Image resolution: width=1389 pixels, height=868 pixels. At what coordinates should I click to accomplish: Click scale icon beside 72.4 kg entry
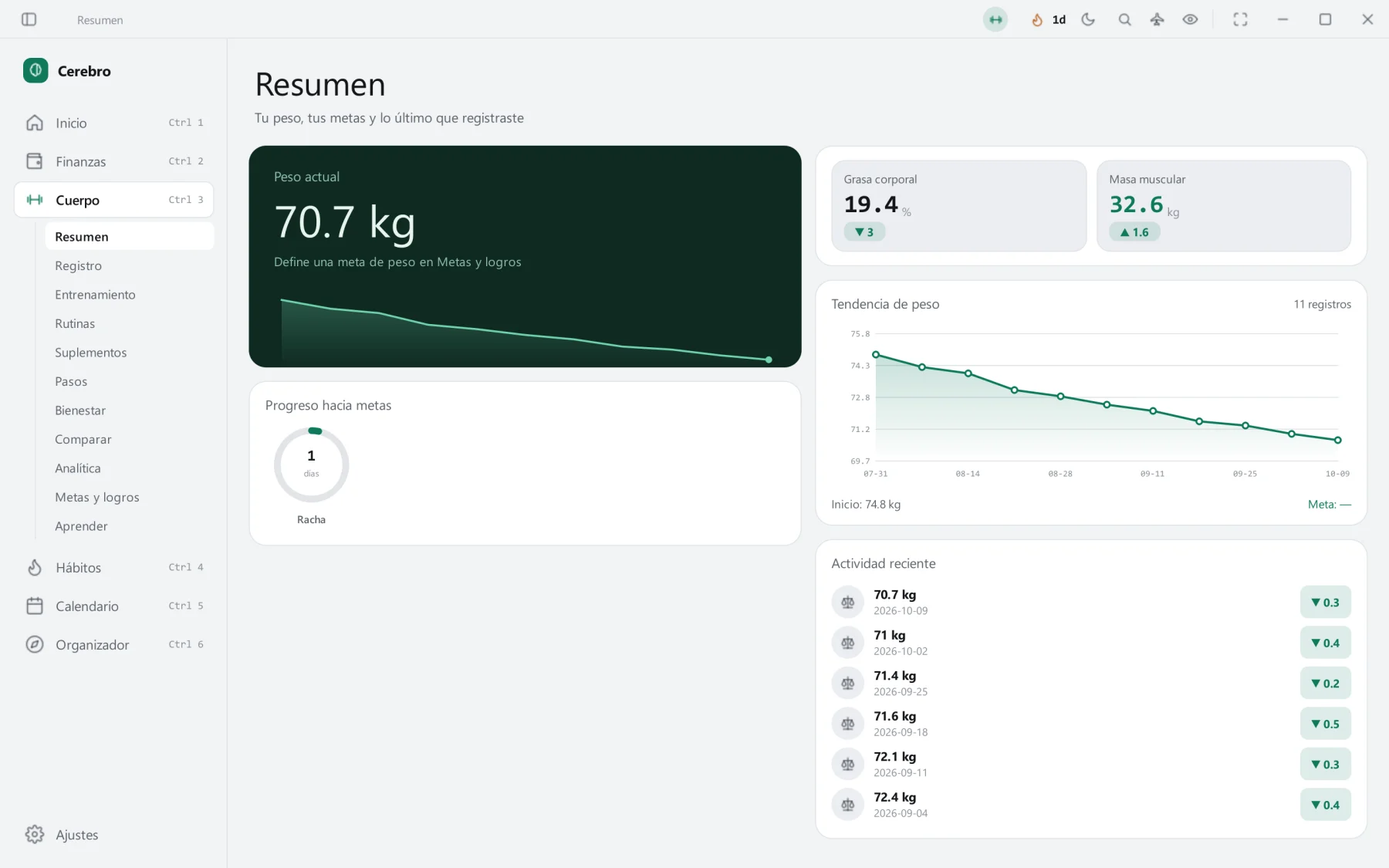847,805
